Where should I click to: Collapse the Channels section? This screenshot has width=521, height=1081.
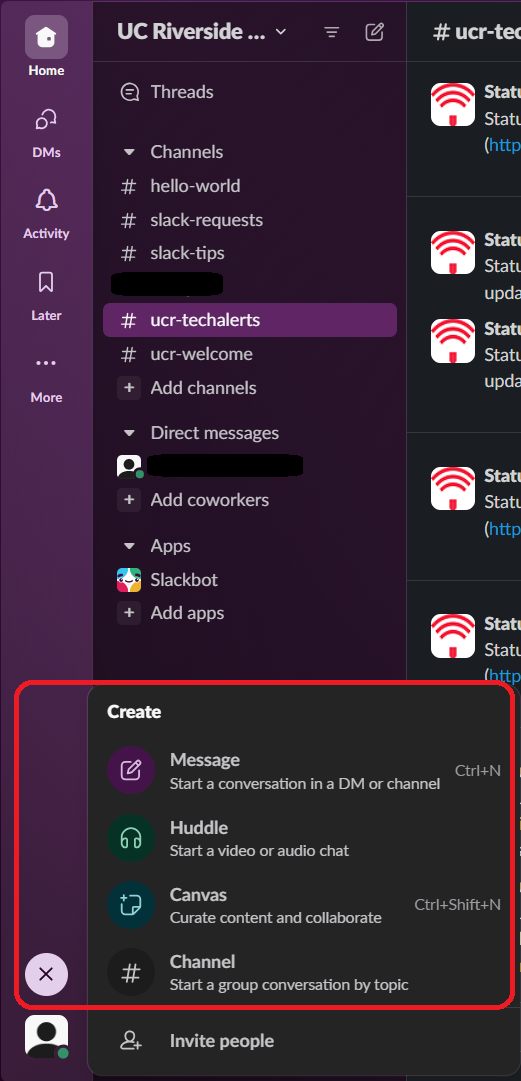129,152
